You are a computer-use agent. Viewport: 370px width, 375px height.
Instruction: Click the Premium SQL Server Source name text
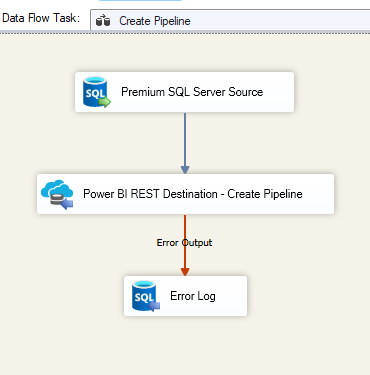point(192,92)
